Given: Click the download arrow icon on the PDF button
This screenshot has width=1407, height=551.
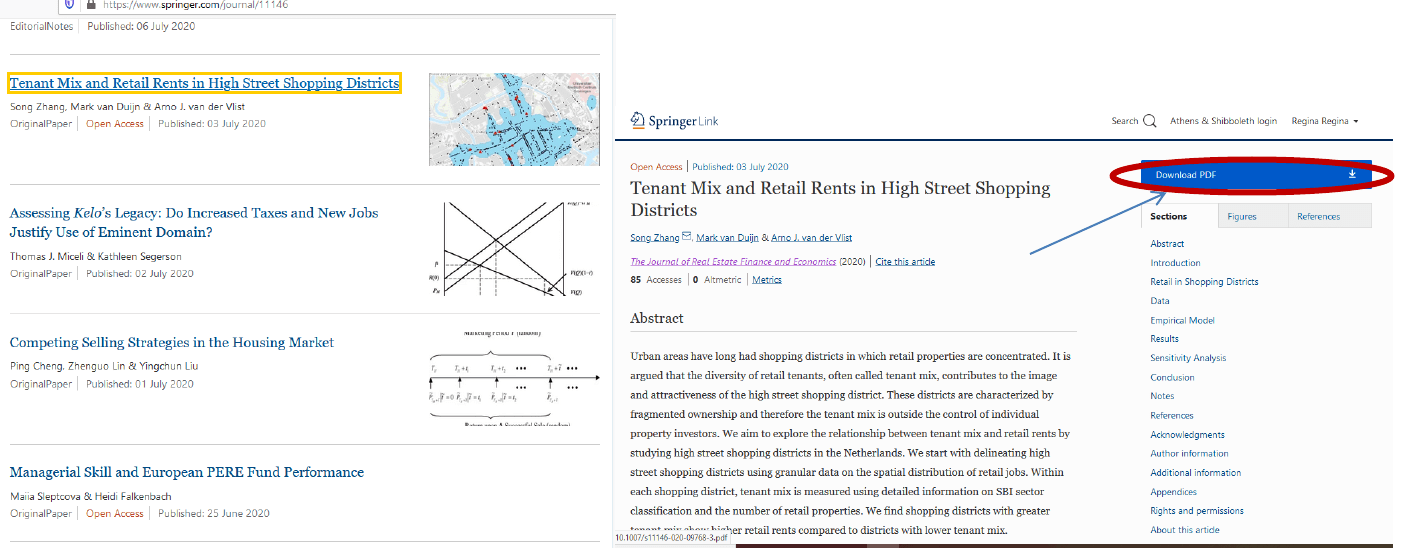Looking at the screenshot, I should (x=1352, y=174).
